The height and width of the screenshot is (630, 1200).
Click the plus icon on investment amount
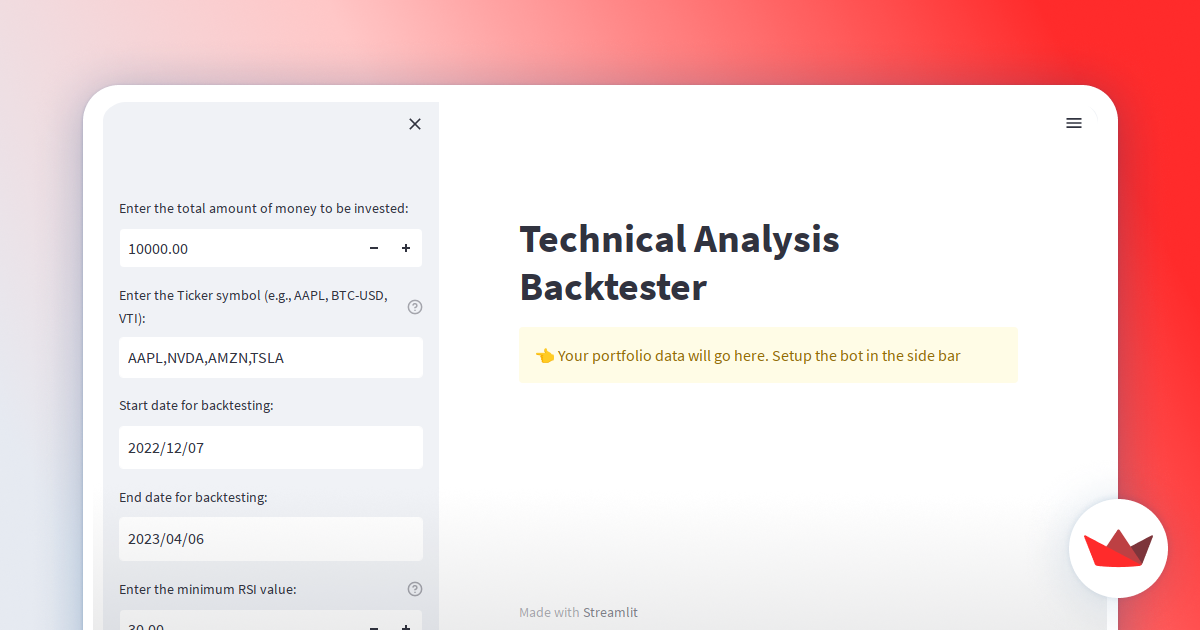click(x=406, y=248)
